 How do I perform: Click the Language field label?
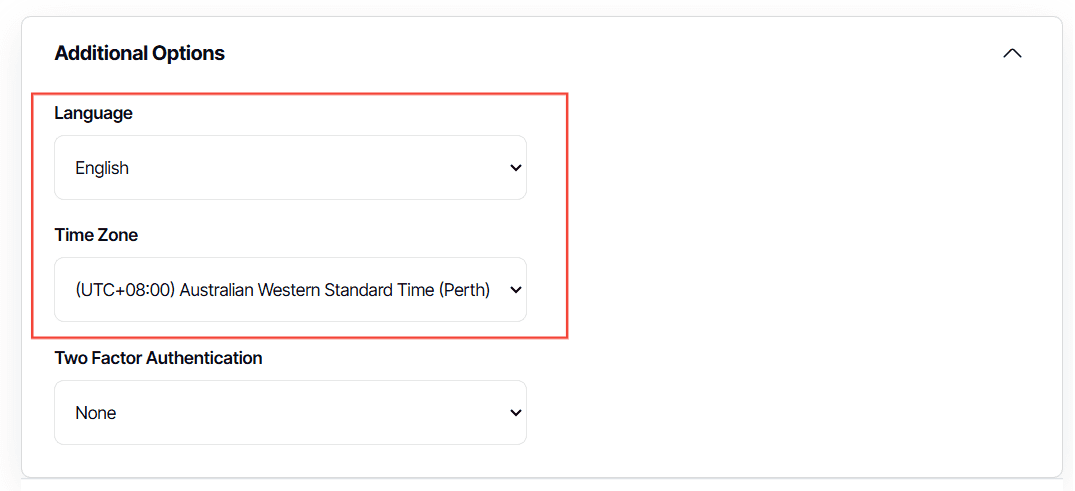pos(93,113)
